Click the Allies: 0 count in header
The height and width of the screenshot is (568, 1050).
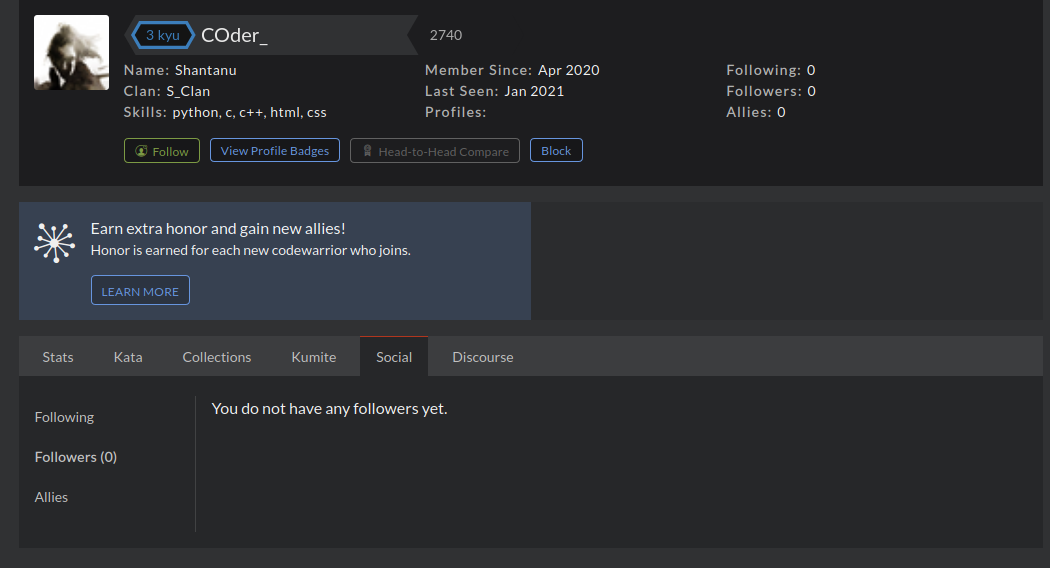click(x=756, y=113)
